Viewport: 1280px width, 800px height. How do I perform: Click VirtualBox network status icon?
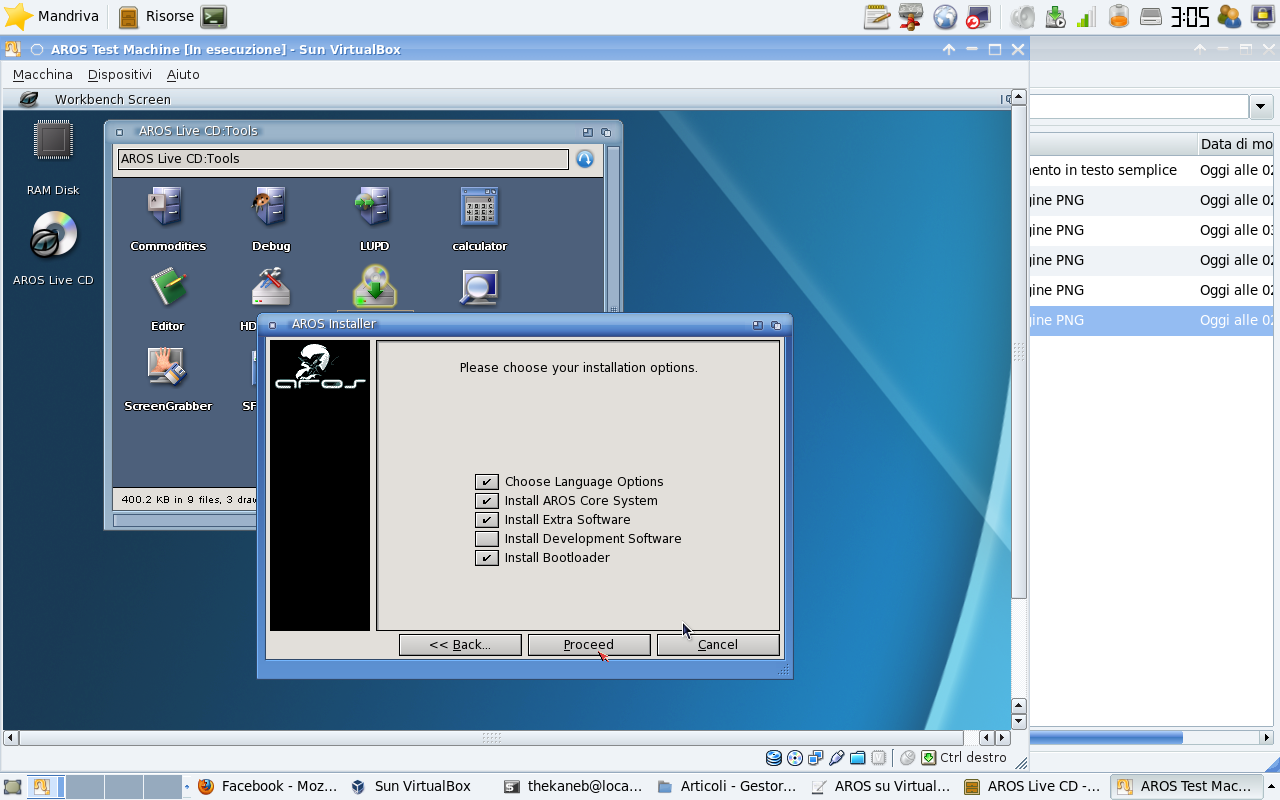tap(816, 758)
